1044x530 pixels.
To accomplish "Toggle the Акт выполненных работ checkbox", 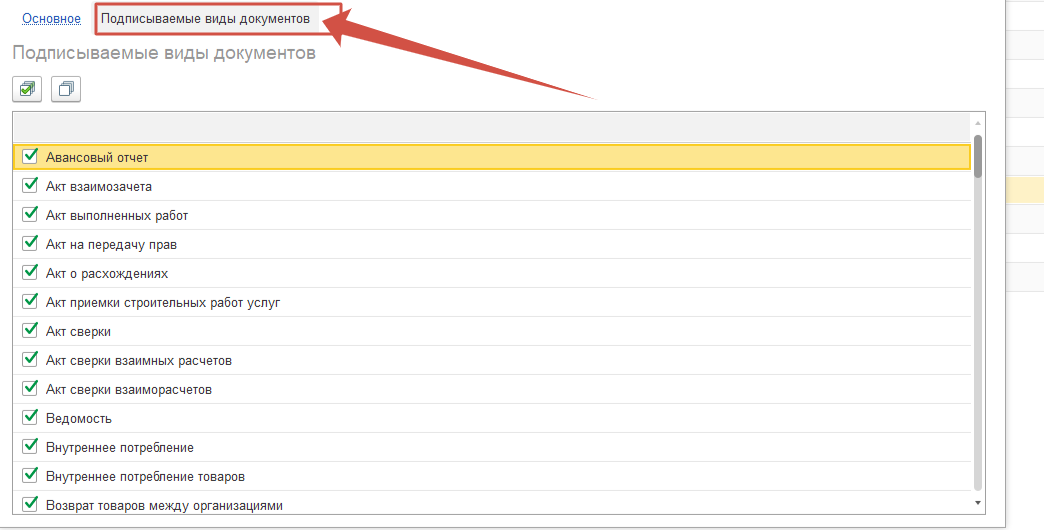I will (29, 214).
